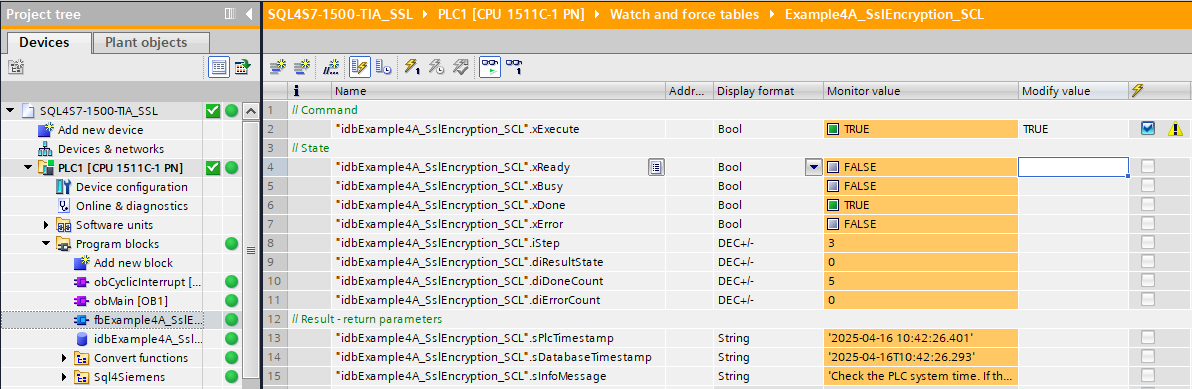Check the modify checkbox for xDone row
This screenshot has width=1192, height=389.
[1147, 205]
